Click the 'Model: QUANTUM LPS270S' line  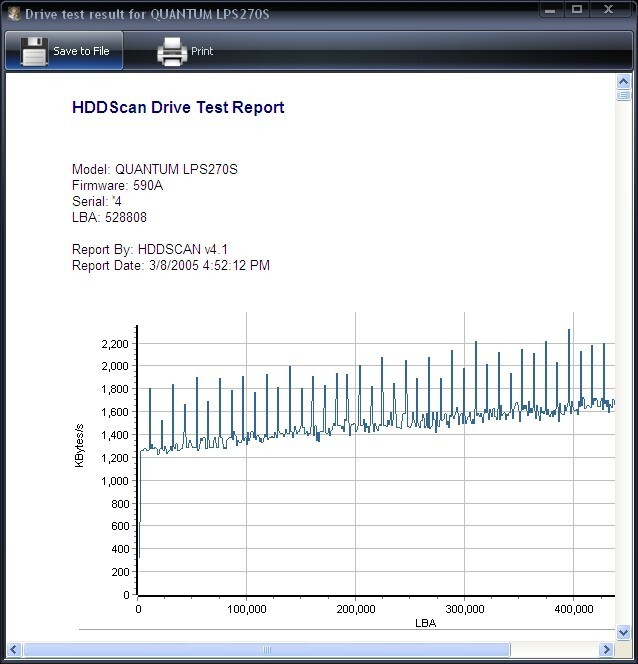pyautogui.click(x=155, y=169)
